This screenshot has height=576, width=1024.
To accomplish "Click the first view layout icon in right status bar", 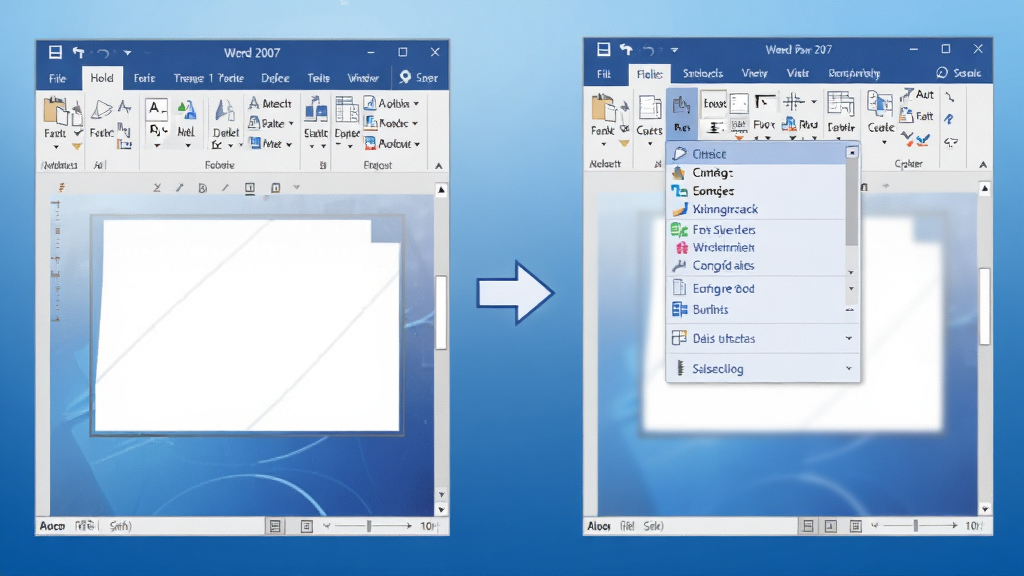I will pos(808,526).
